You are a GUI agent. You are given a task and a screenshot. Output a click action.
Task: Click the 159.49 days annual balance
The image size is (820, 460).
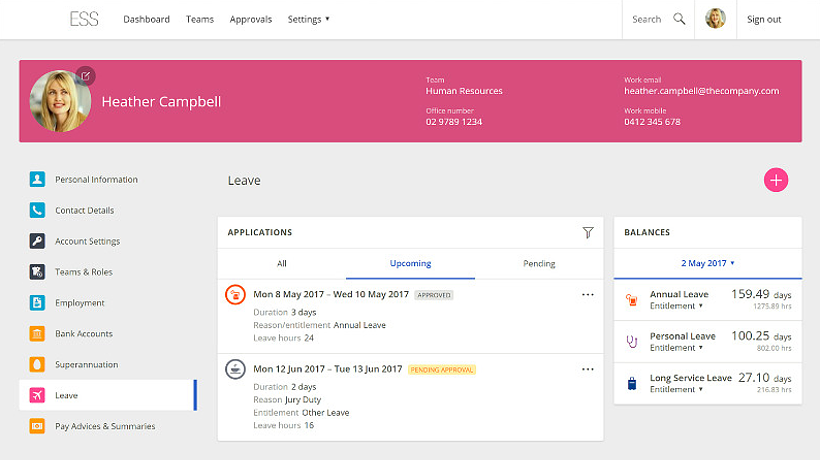pyautogui.click(x=761, y=294)
